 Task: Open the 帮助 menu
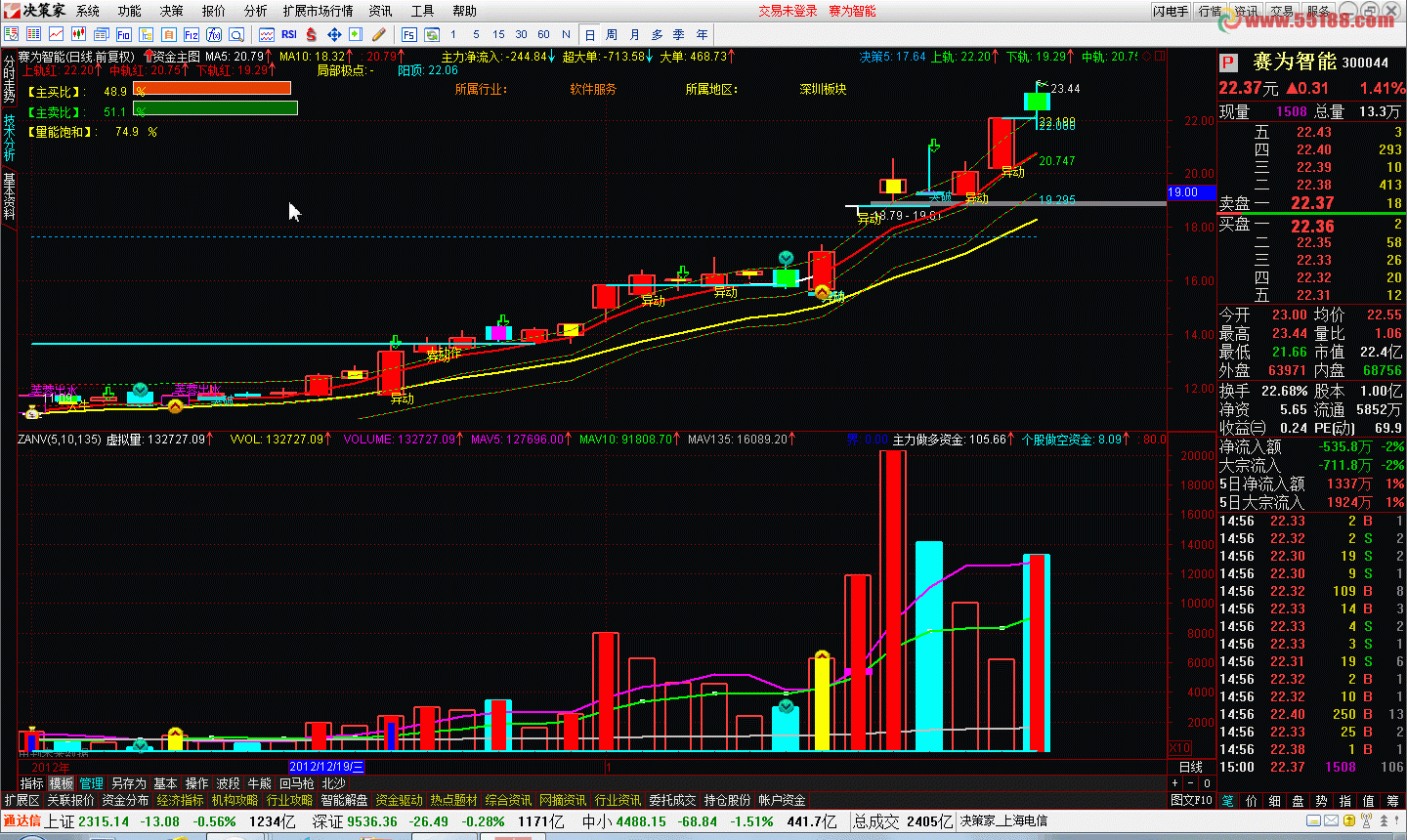coord(464,11)
